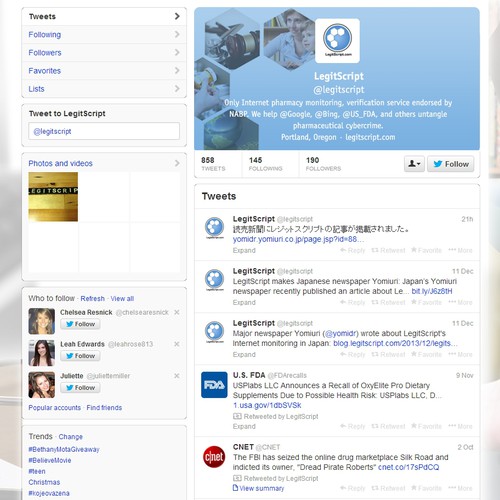Screen dimensions: 500x500
Task: Click the U.S. FDA avatar icon
Action: pos(214,385)
